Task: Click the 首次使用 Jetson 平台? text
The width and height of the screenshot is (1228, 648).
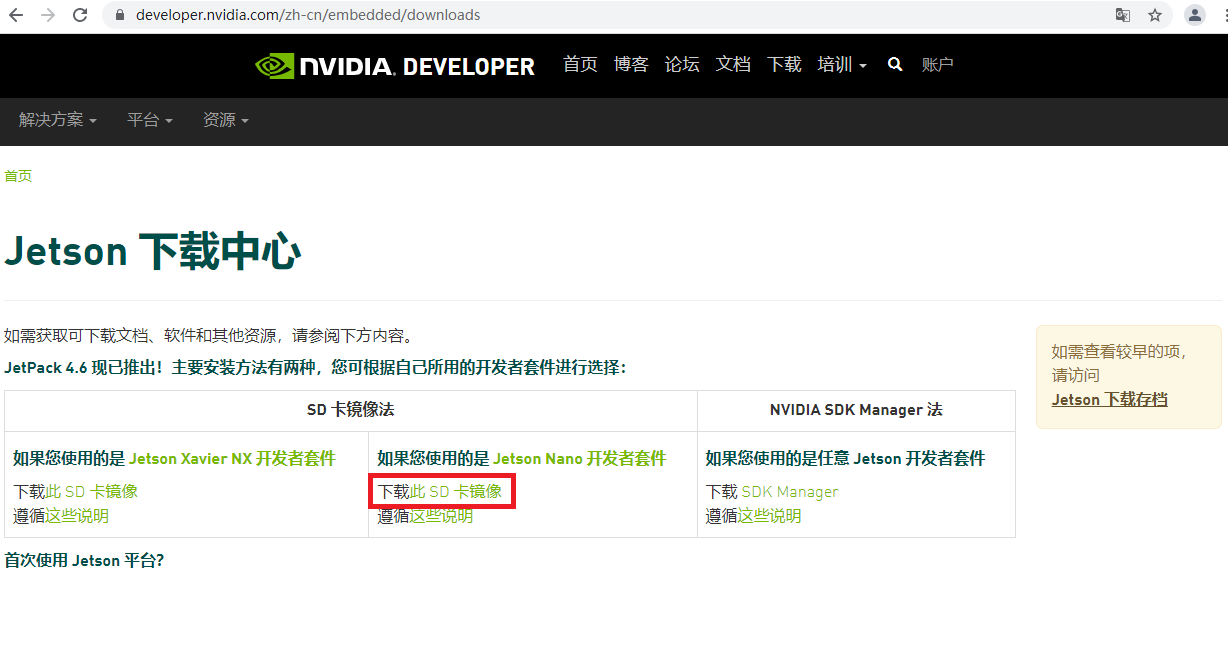Action: tap(84, 560)
